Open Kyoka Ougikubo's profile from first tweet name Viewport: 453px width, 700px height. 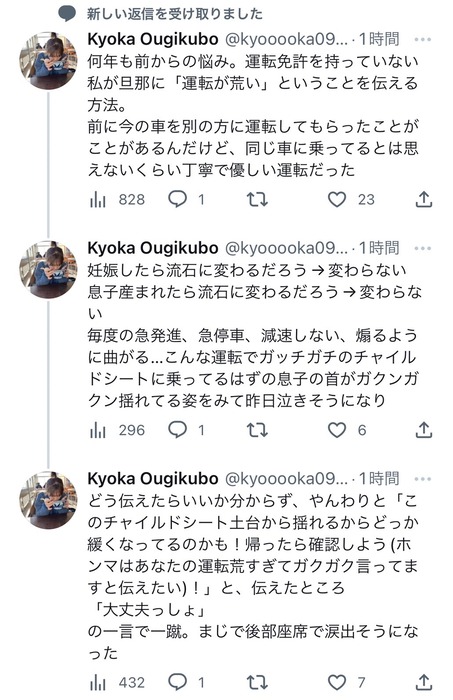tap(153, 39)
